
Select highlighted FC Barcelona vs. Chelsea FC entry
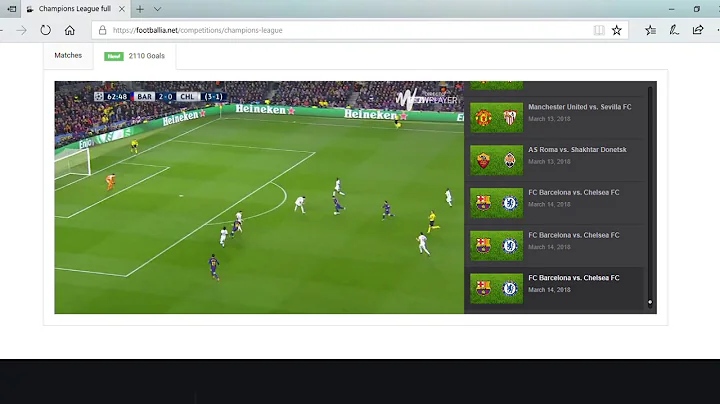pos(555,288)
